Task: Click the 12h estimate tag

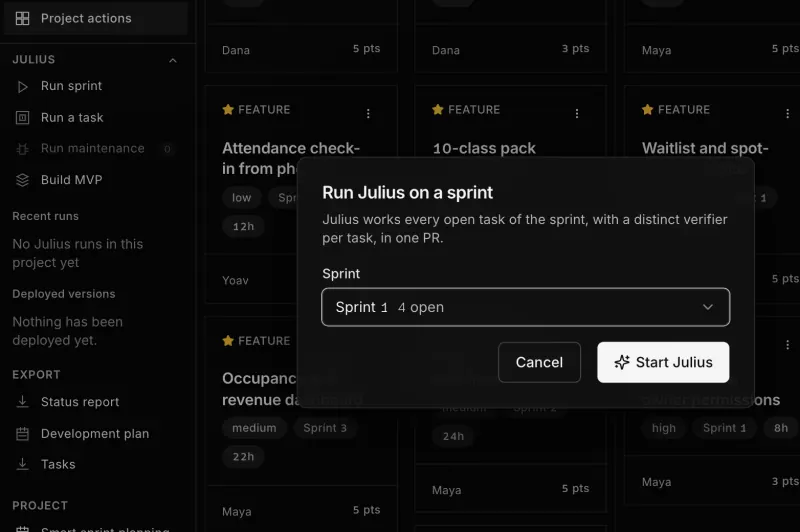Action: (243, 226)
